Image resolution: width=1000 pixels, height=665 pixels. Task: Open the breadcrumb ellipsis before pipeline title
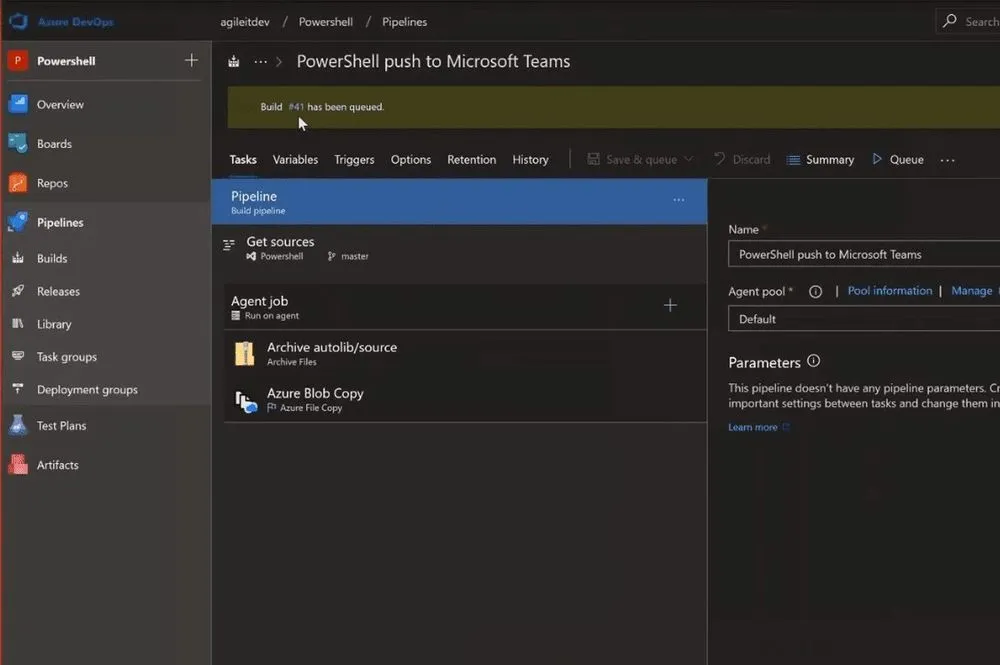[260, 62]
